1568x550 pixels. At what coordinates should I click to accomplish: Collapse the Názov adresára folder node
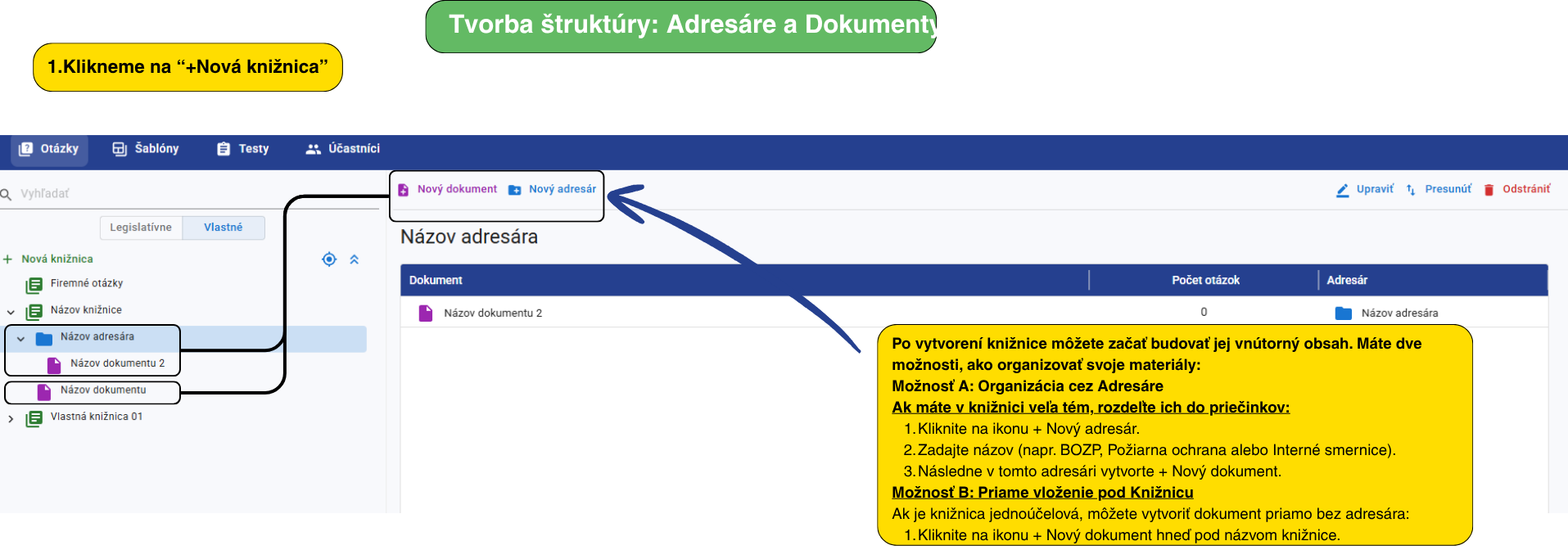20,338
